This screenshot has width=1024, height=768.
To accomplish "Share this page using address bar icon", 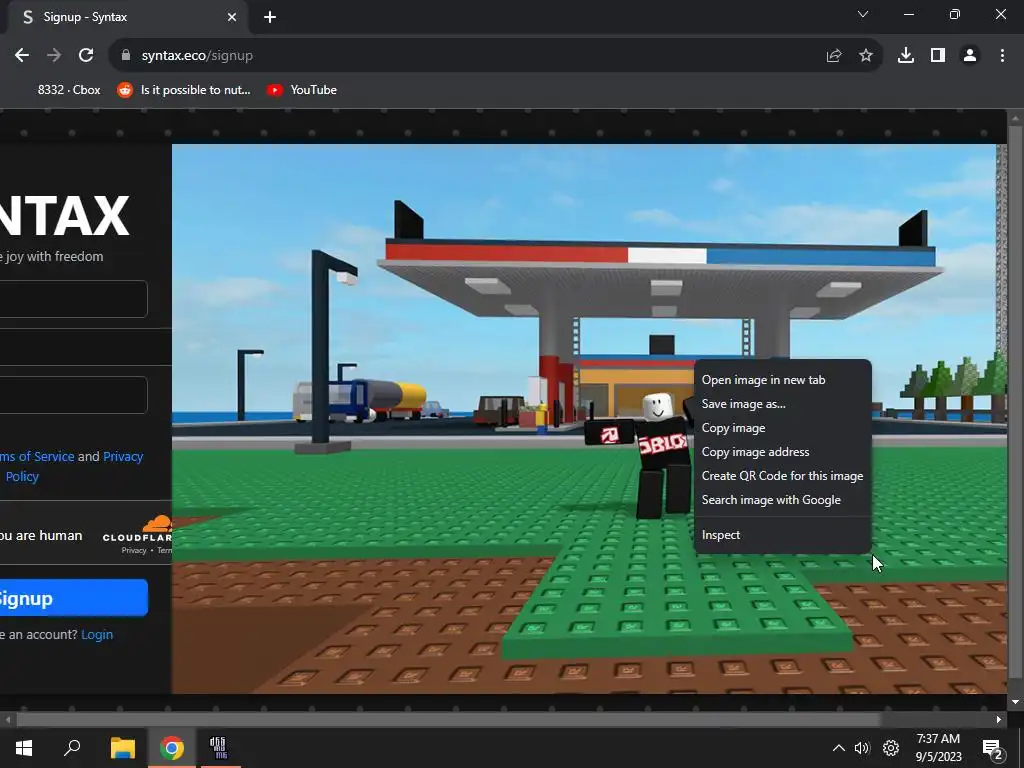I will 834,56.
